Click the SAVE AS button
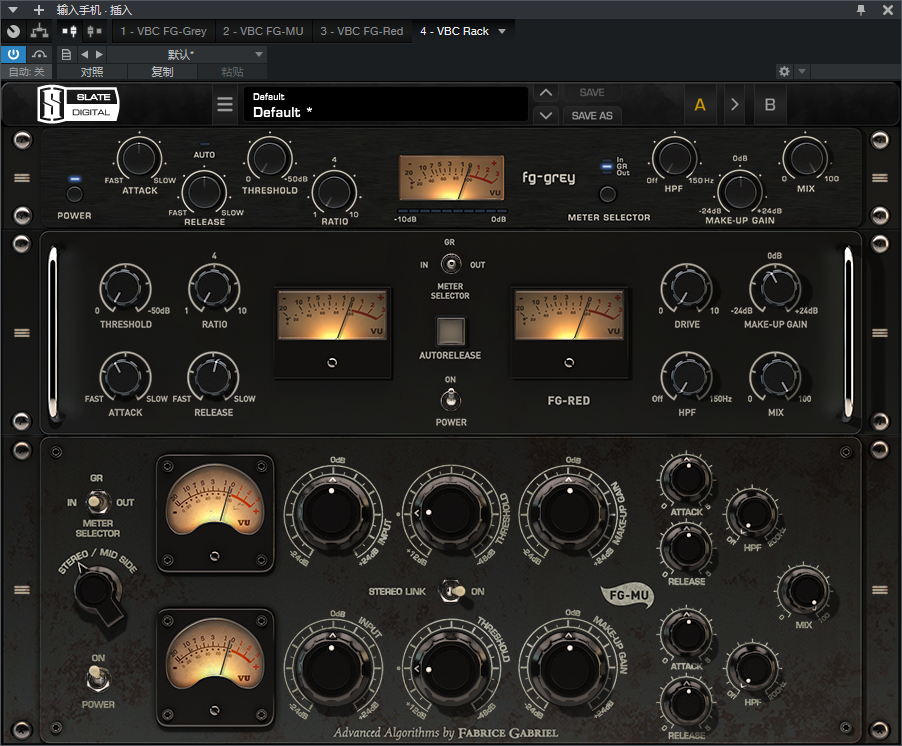902x746 pixels. click(591, 116)
